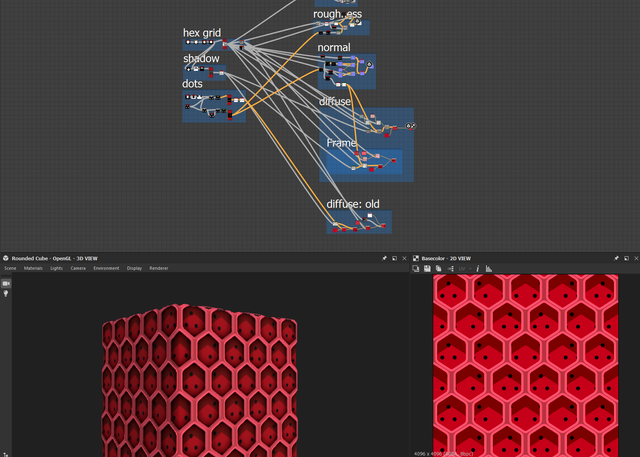Viewport: 640px width, 457px height.
Task: Toggle the light bulb icon in 3D view
Action: coord(6,294)
